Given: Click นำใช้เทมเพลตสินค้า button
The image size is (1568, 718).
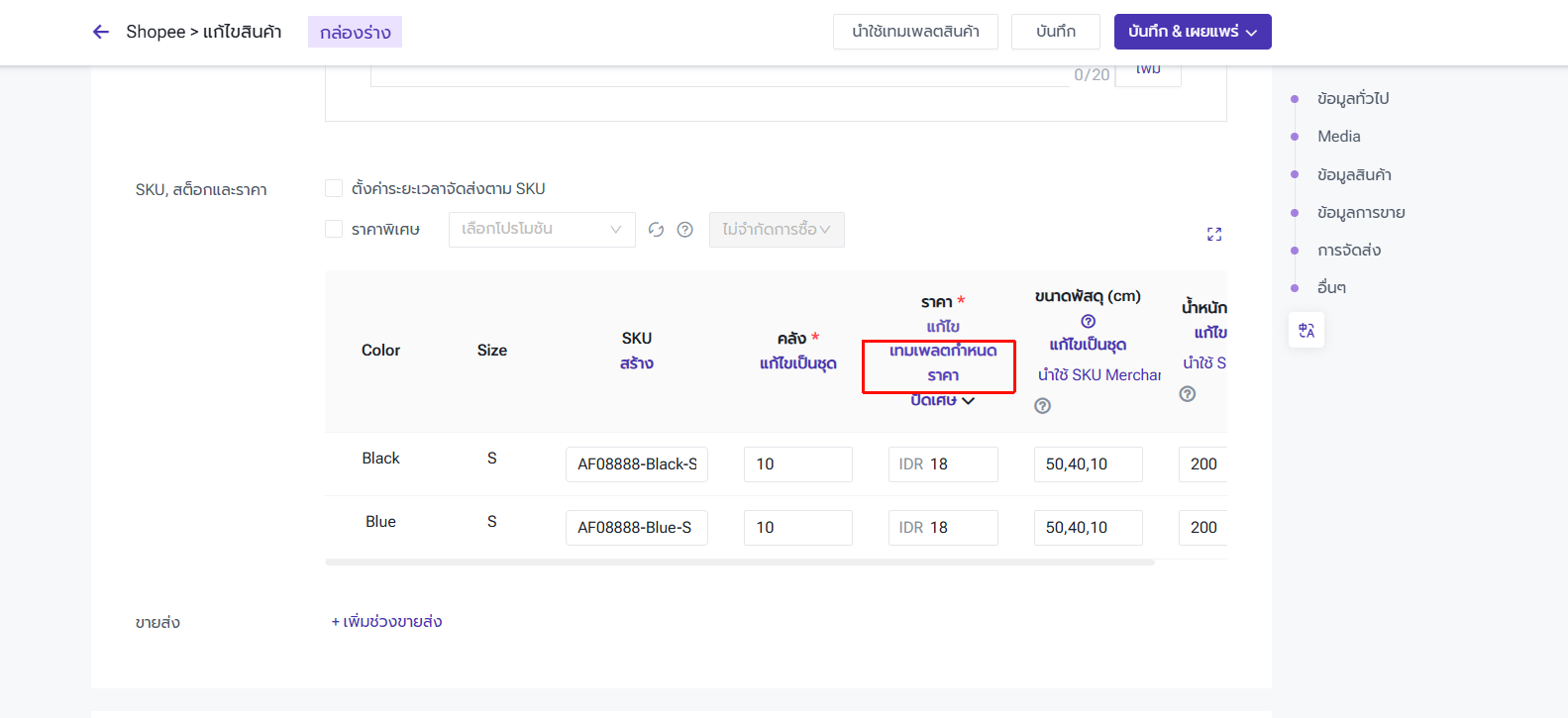Looking at the screenshot, I should pyautogui.click(x=915, y=32).
